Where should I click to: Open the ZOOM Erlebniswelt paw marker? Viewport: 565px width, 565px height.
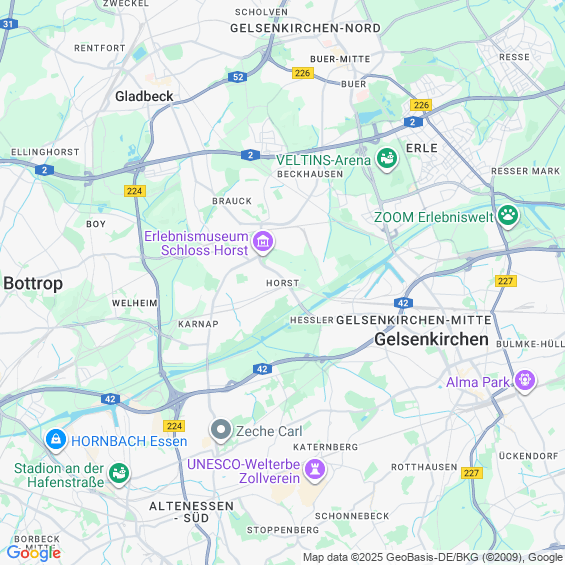click(x=508, y=216)
